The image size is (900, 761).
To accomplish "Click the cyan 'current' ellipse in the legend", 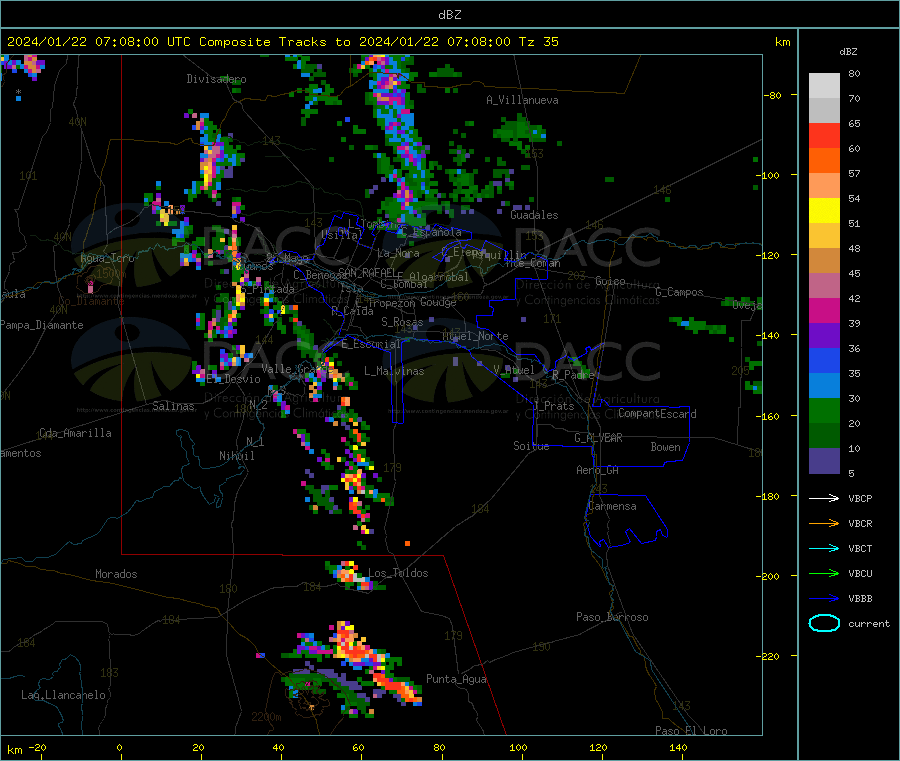I will coord(824,623).
